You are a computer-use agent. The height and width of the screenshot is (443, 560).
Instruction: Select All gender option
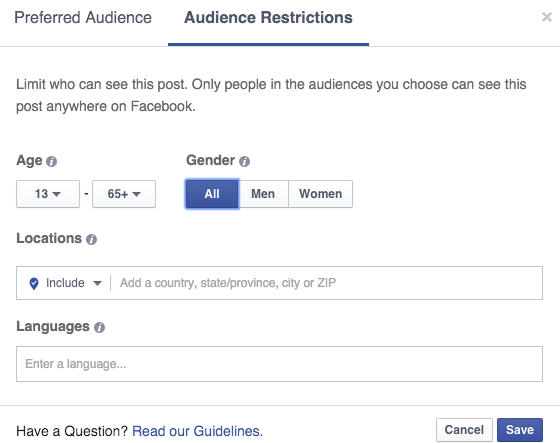tap(212, 194)
